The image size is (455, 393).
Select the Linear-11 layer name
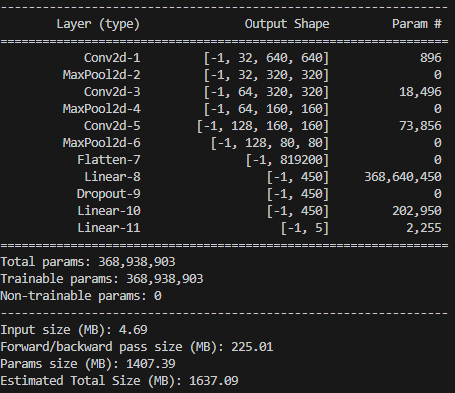pos(109,228)
